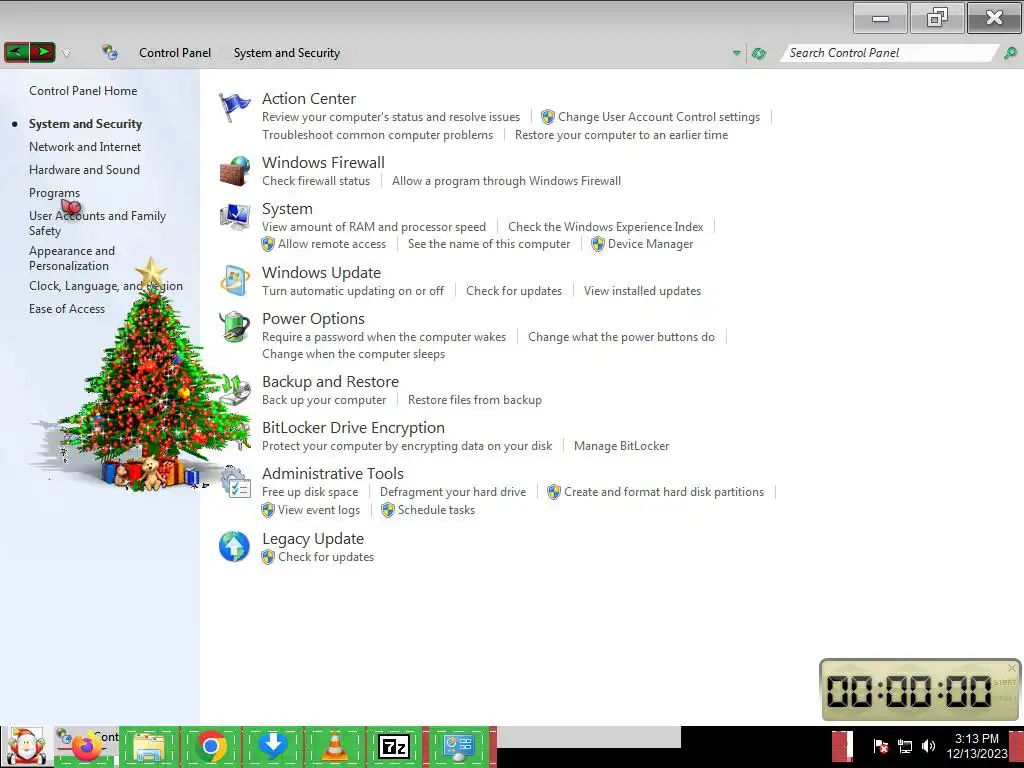The image size is (1024, 768).
Task: Click Create and format hard disk partitions
Action: tap(664, 492)
